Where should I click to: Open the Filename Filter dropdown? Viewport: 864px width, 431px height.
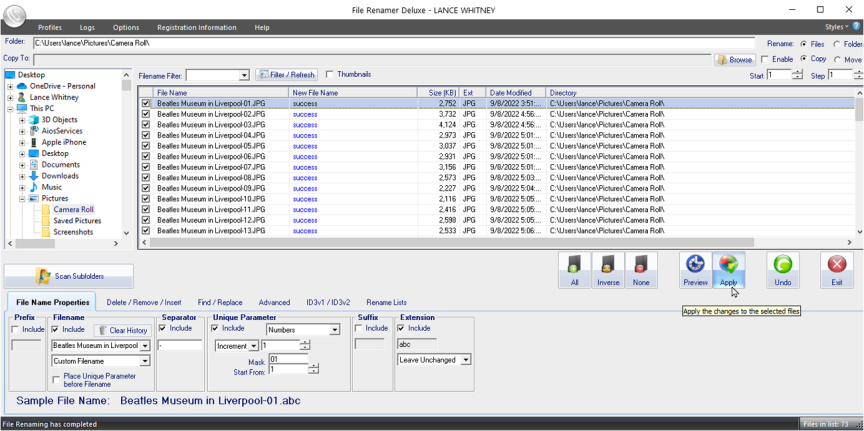pyautogui.click(x=245, y=75)
